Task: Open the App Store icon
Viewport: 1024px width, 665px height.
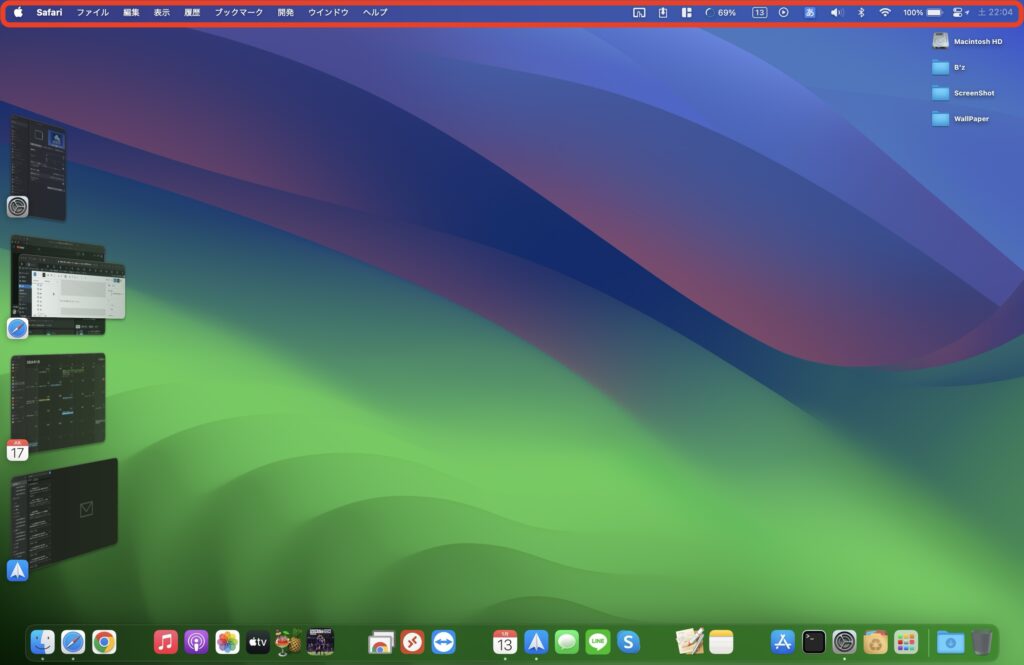Action: tap(783, 642)
